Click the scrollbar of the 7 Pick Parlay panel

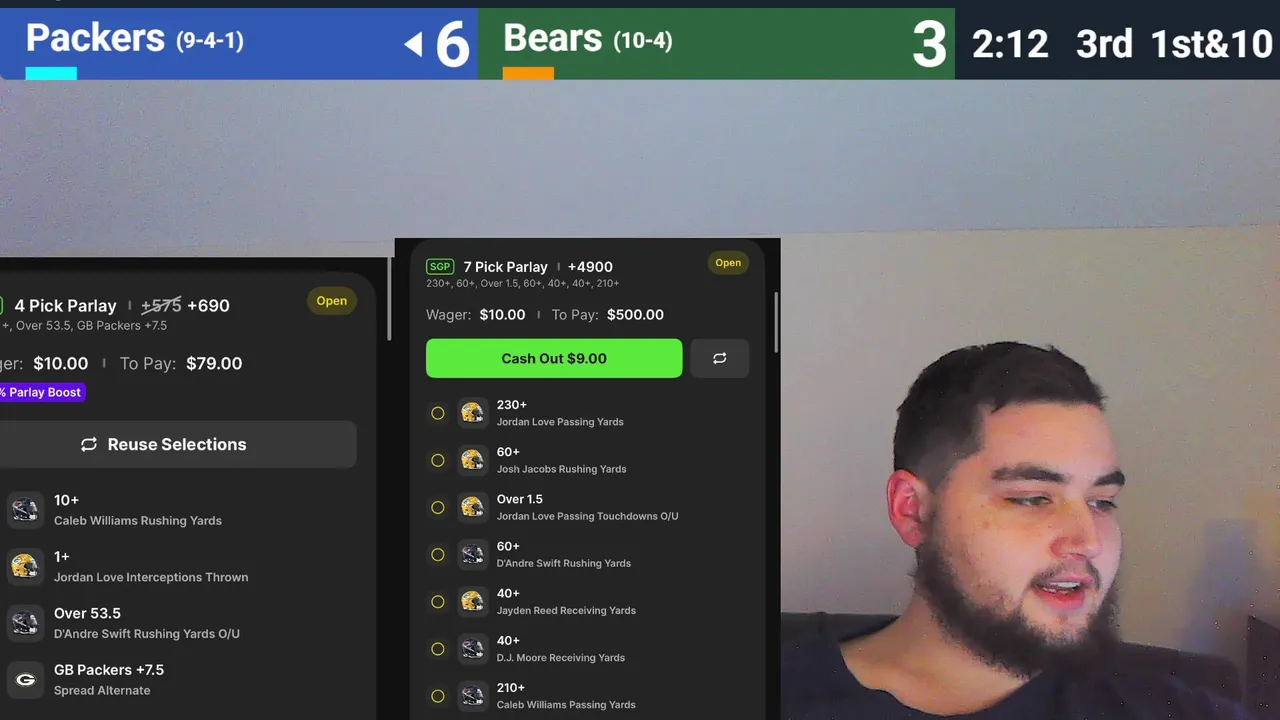pyautogui.click(x=776, y=321)
